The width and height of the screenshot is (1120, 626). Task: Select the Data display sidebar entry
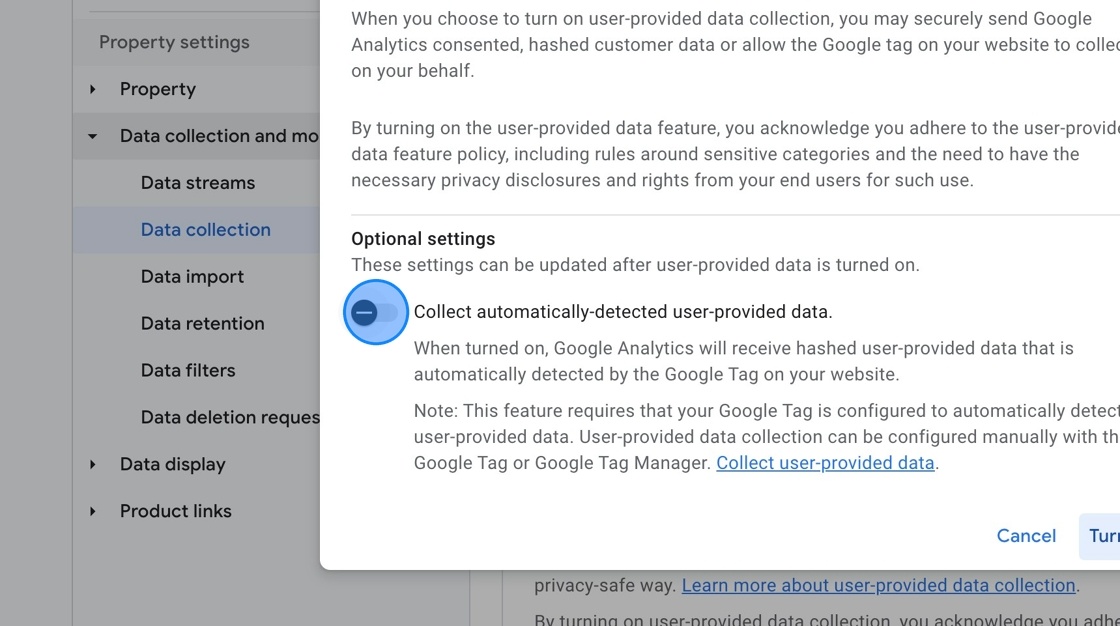tap(171, 464)
